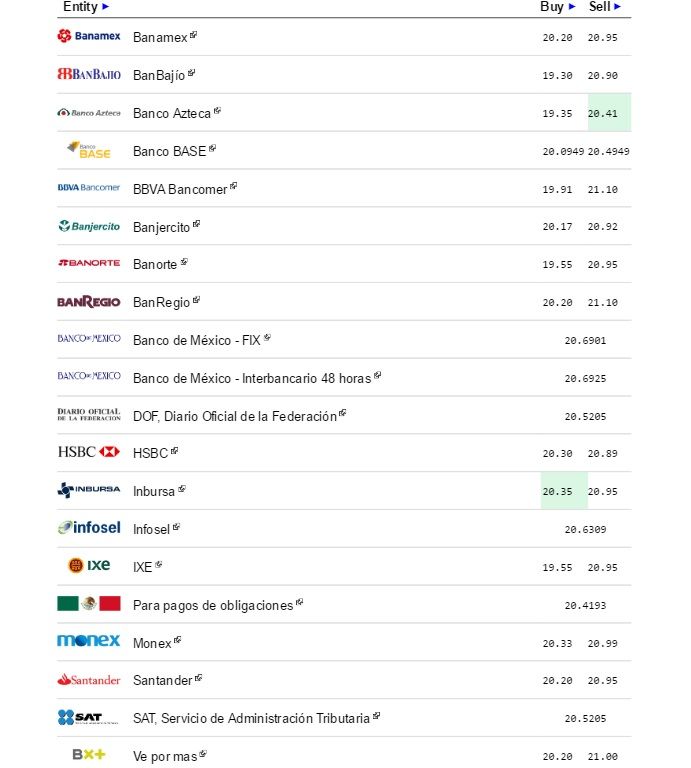This screenshot has width=691, height=768.
Task: Open the Banjercito link
Action: [x=161, y=227]
